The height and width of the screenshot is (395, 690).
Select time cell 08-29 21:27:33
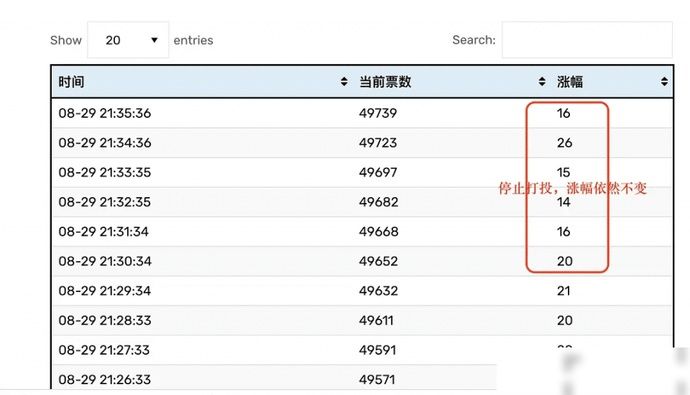tap(105, 350)
